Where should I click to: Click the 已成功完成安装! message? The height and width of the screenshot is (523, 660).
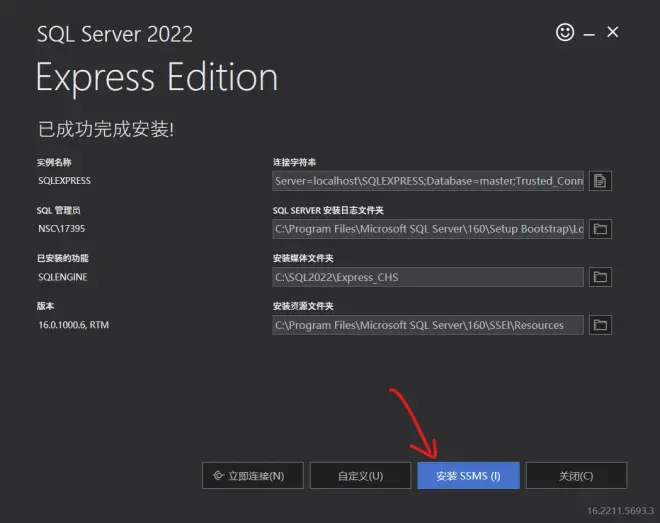106,129
